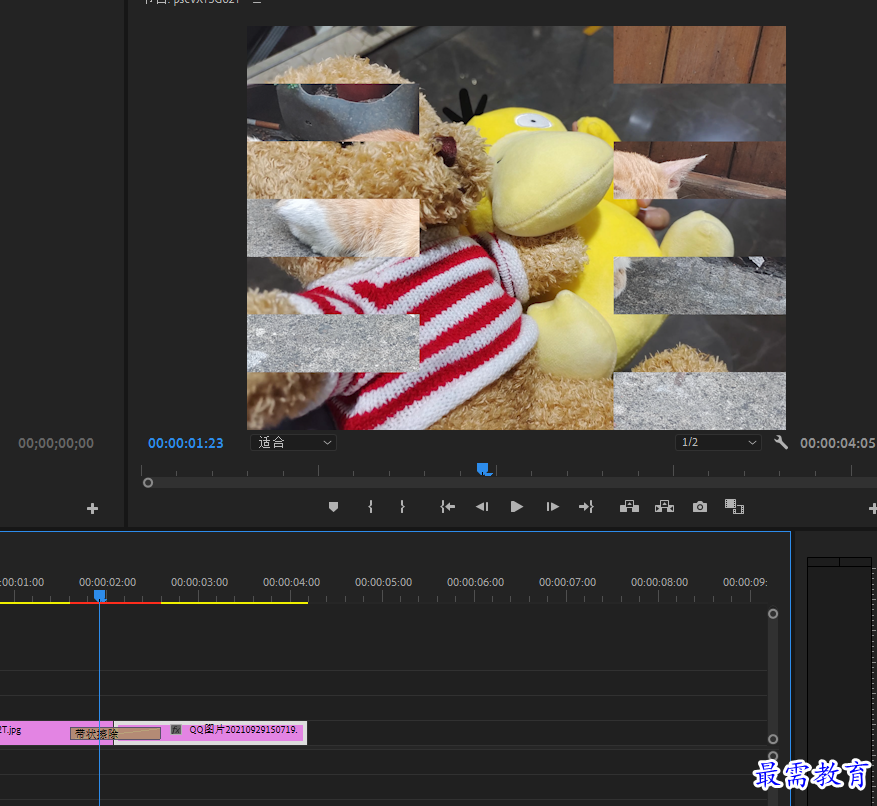Click the fx badge on the QQ图片 clip
Screen dimensions: 877x806
pos(176,729)
